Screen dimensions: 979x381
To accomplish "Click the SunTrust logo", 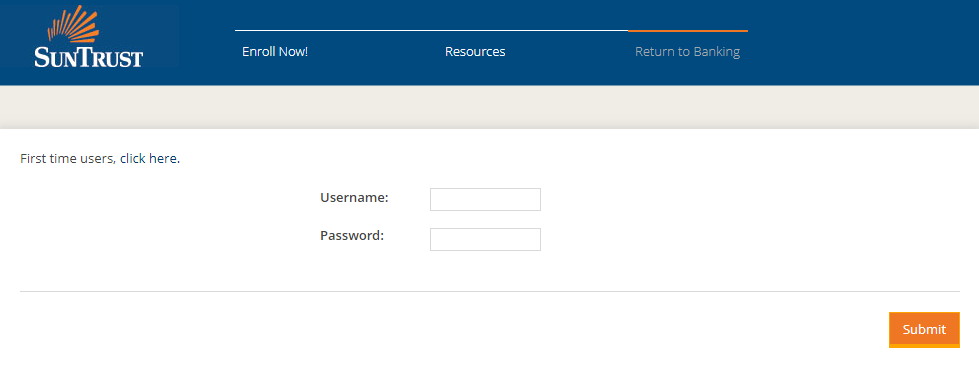I will click(x=89, y=36).
